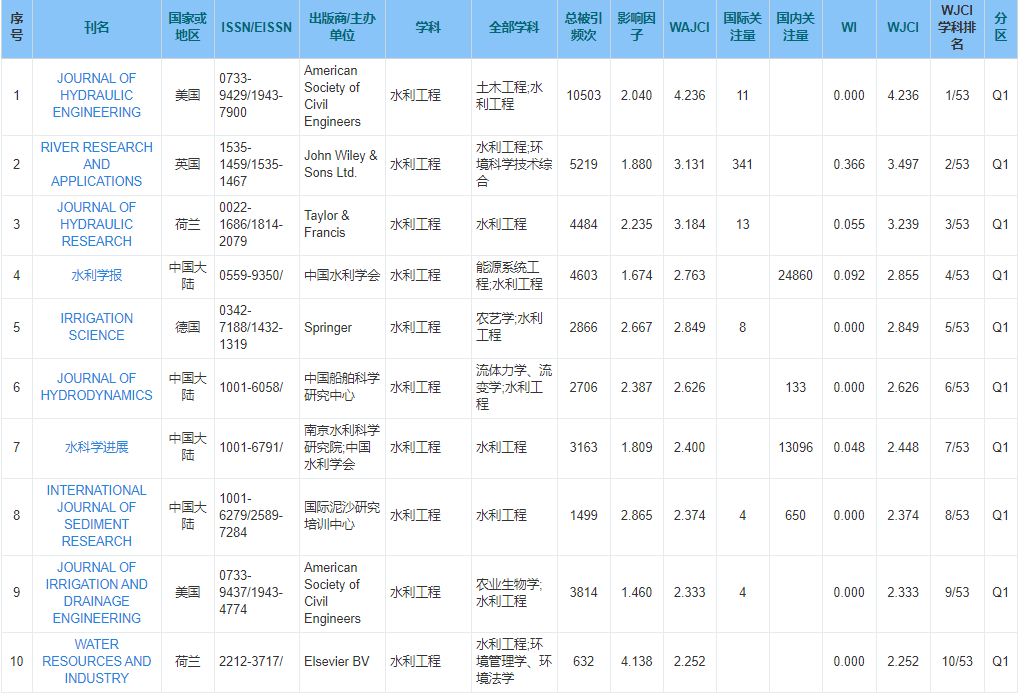
Task: Open JOURNAL OF HYDRAULIC RESEARCH link
Action: [x=96, y=224]
